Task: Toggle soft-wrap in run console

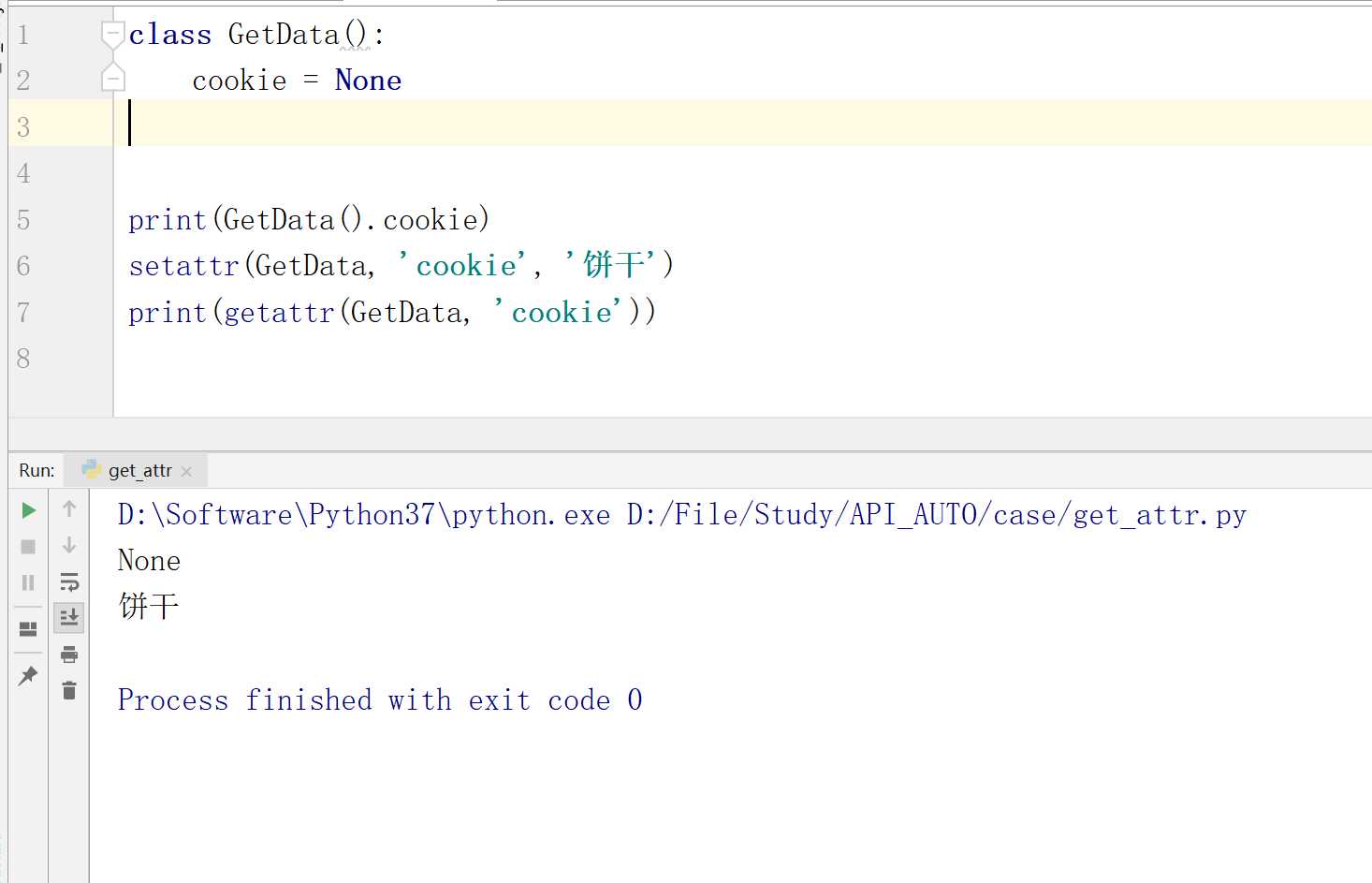Action: [x=69, y=581]
